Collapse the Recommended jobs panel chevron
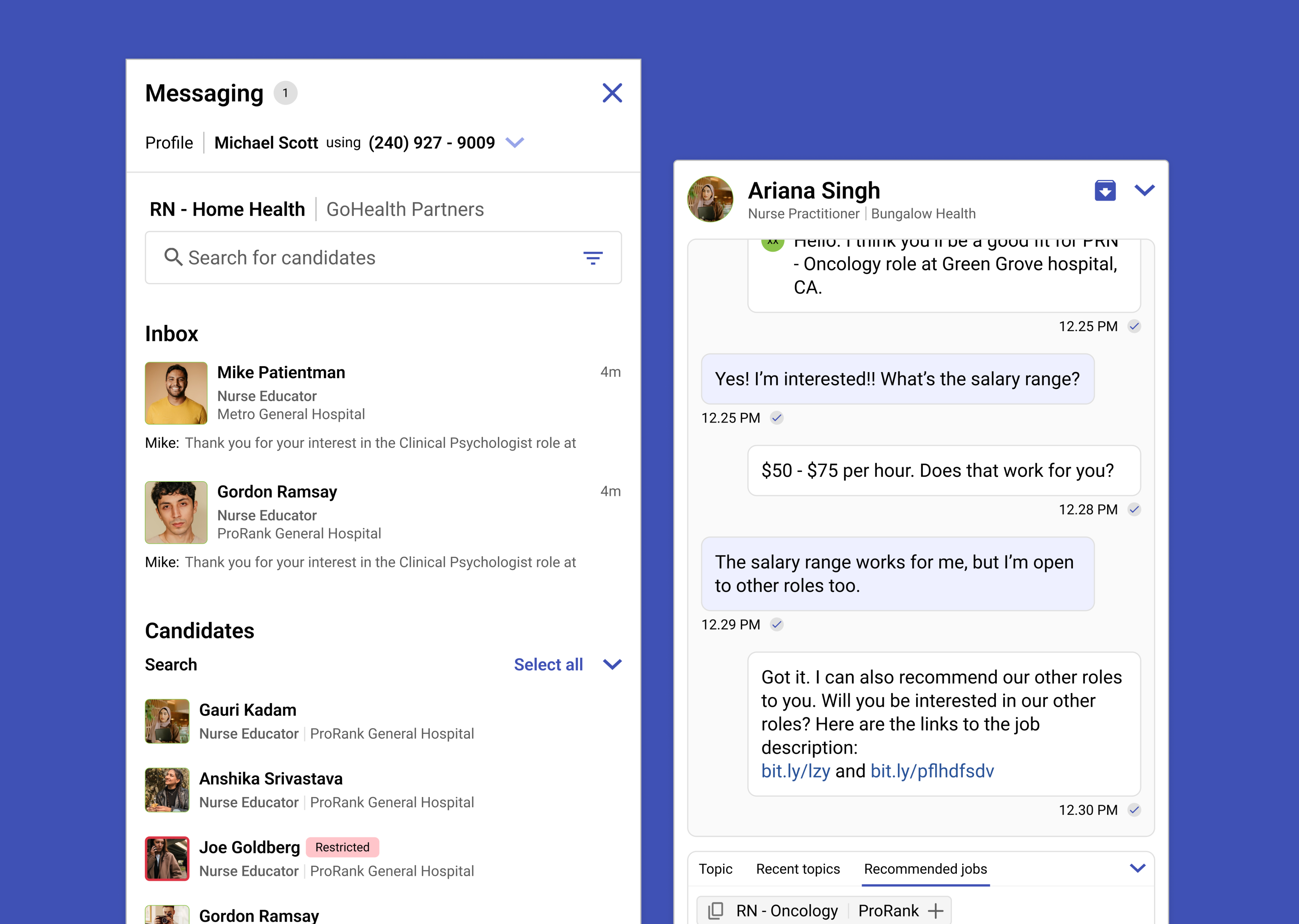This screenshot has width=1299, height=924. (x=1138, y=868)
